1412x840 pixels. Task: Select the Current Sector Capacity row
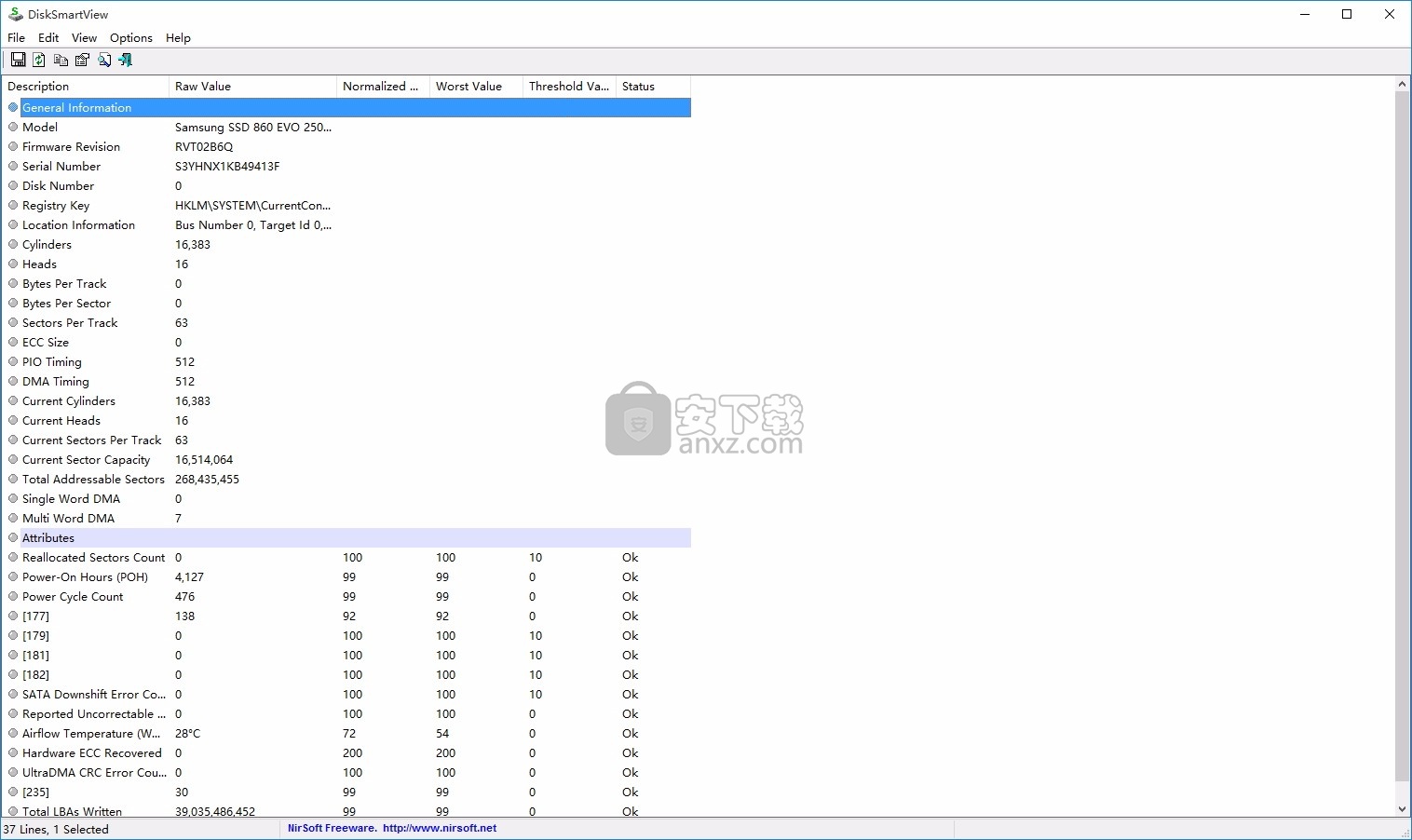(x=346, y=459)
